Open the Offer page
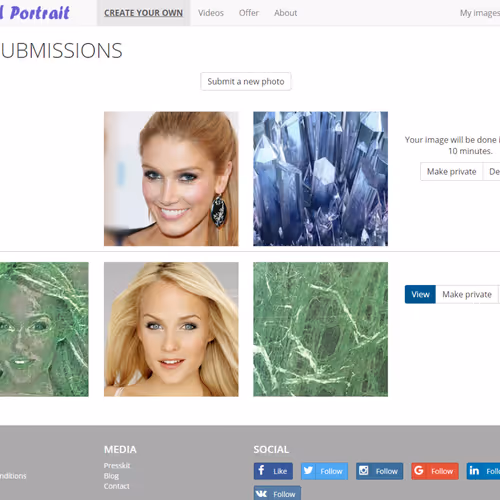This screenshot has height=500, width=500. 249,13
